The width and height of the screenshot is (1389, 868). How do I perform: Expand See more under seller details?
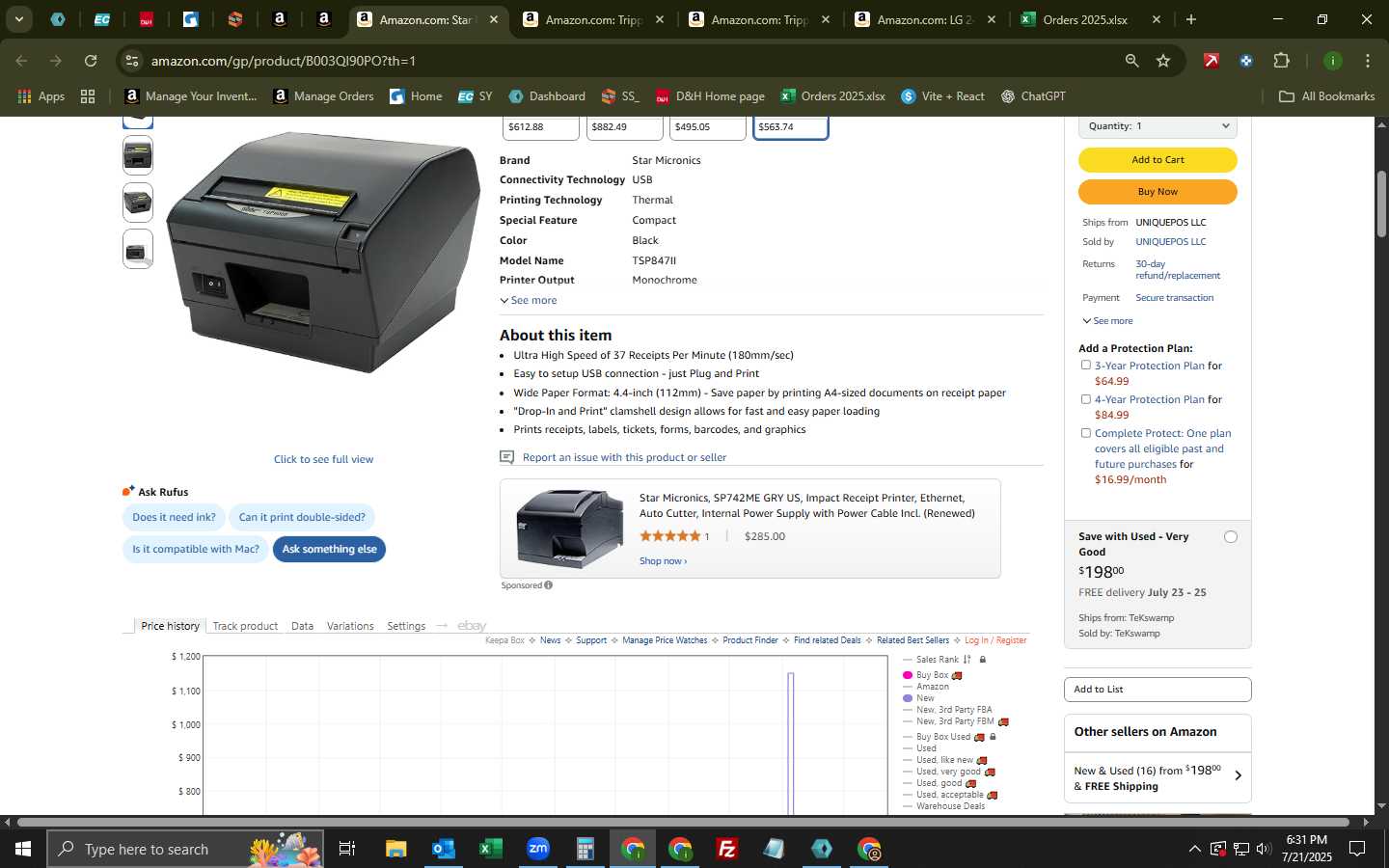click(x=1107, y=321)
